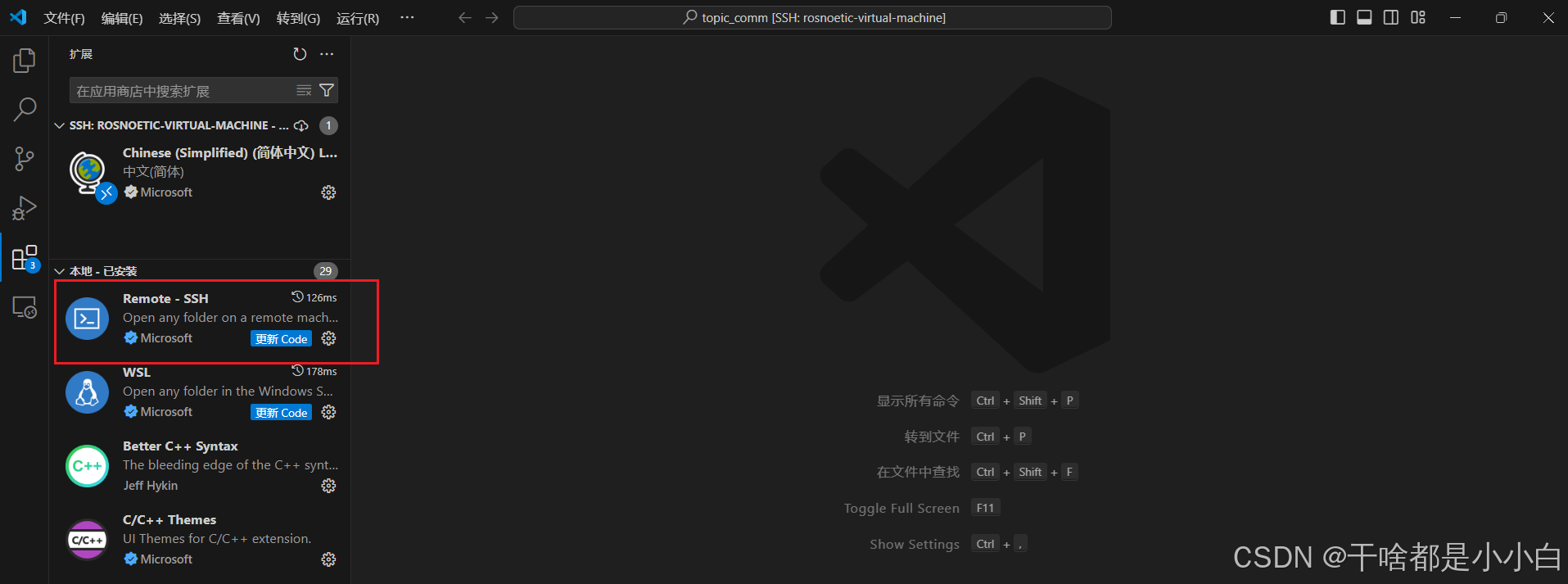Open the extension filter funnel
This screenshot has height=584, width=1568.
[x=327, y=90]
